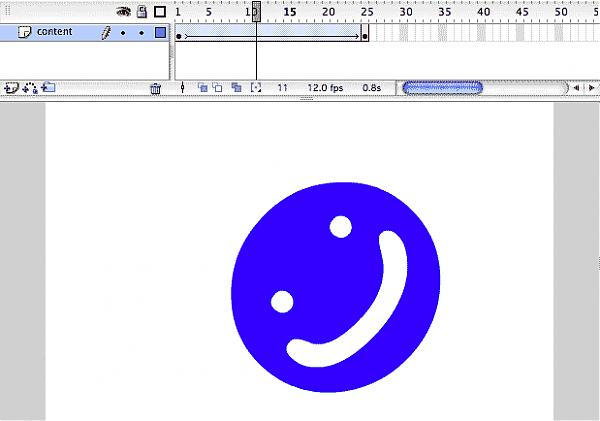
Task: Toggle lock dot on content layer
Action: (142, 33)
